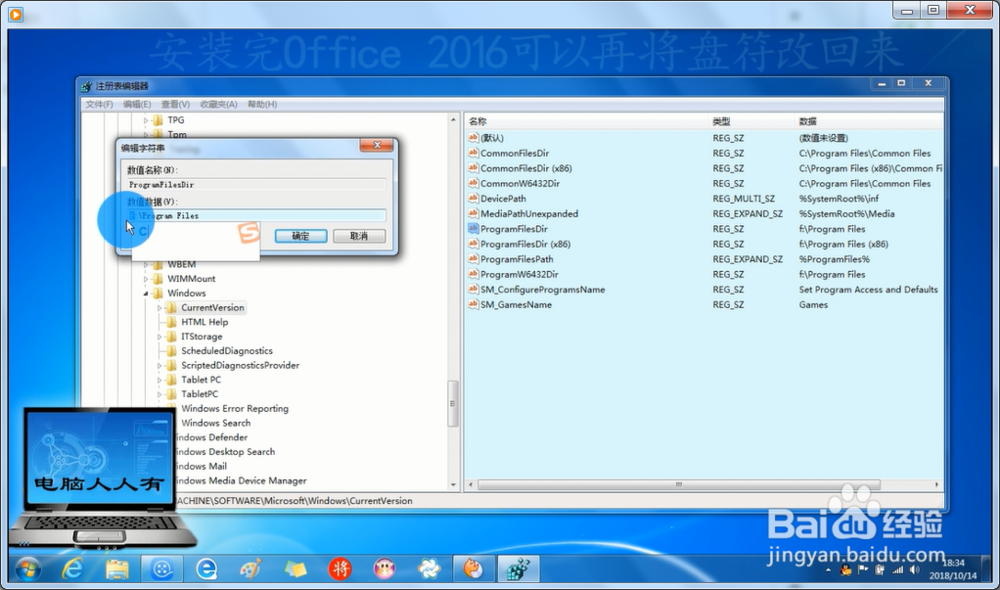This screenshot has width=1000, height=590.
Task: Click the 数值名称 field showing ProgramFilesDir
Action: 256,184
